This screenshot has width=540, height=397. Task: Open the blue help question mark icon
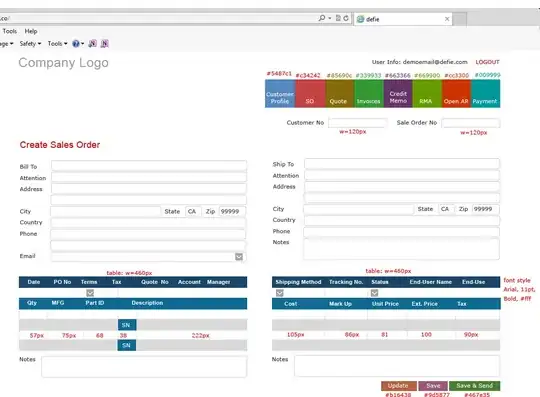76,44
